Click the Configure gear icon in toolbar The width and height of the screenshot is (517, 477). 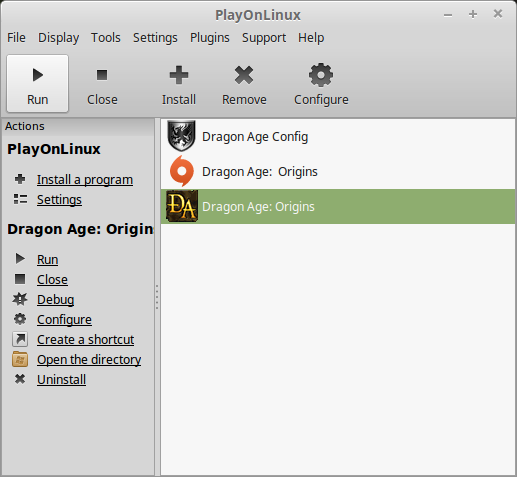pyautogui.click(x=321, y=75)
